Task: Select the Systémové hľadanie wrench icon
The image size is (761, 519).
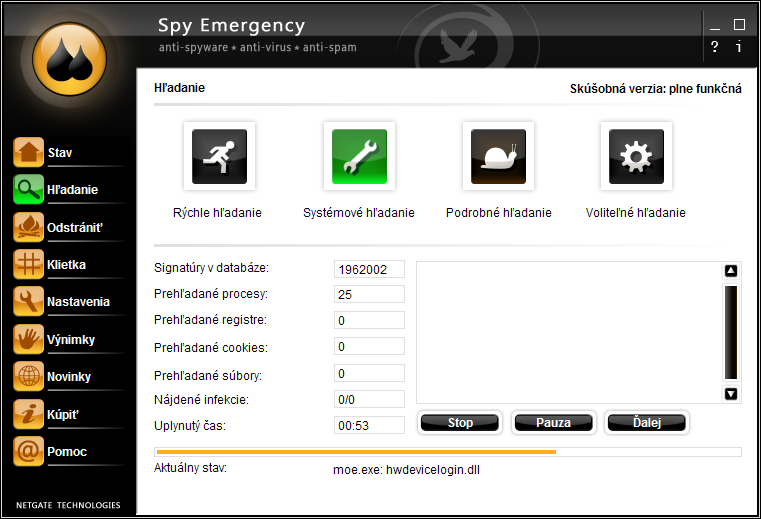Action: (358, 157)
